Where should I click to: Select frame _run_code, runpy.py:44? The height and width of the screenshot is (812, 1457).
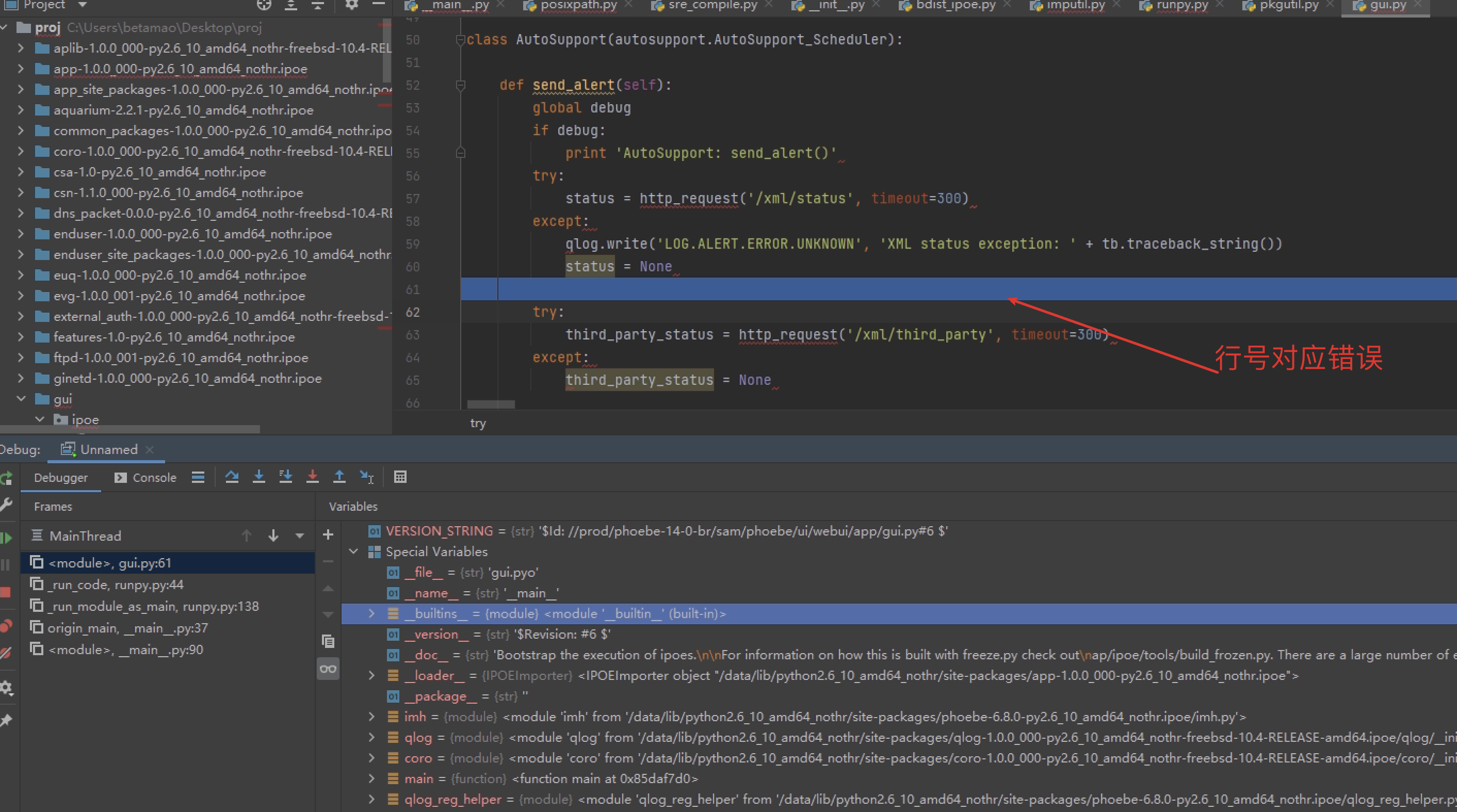click(167, 584)
